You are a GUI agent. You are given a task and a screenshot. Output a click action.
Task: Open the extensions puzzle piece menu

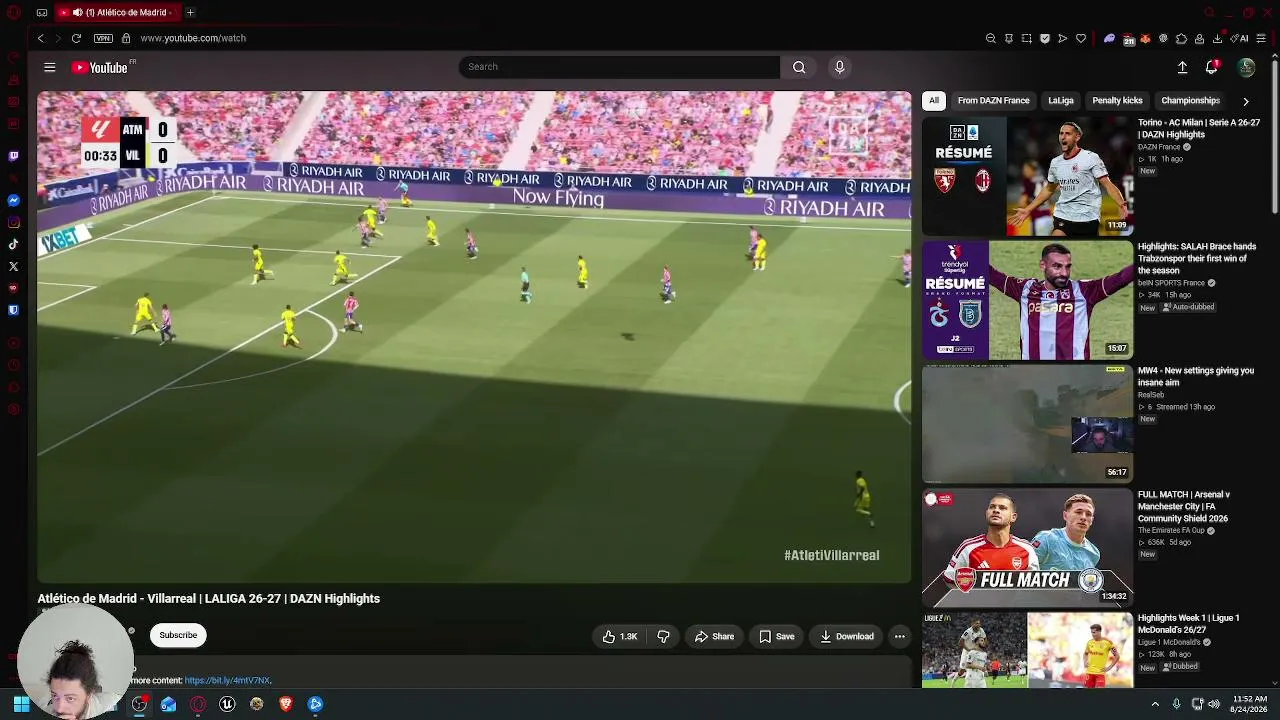[1181, 39]
